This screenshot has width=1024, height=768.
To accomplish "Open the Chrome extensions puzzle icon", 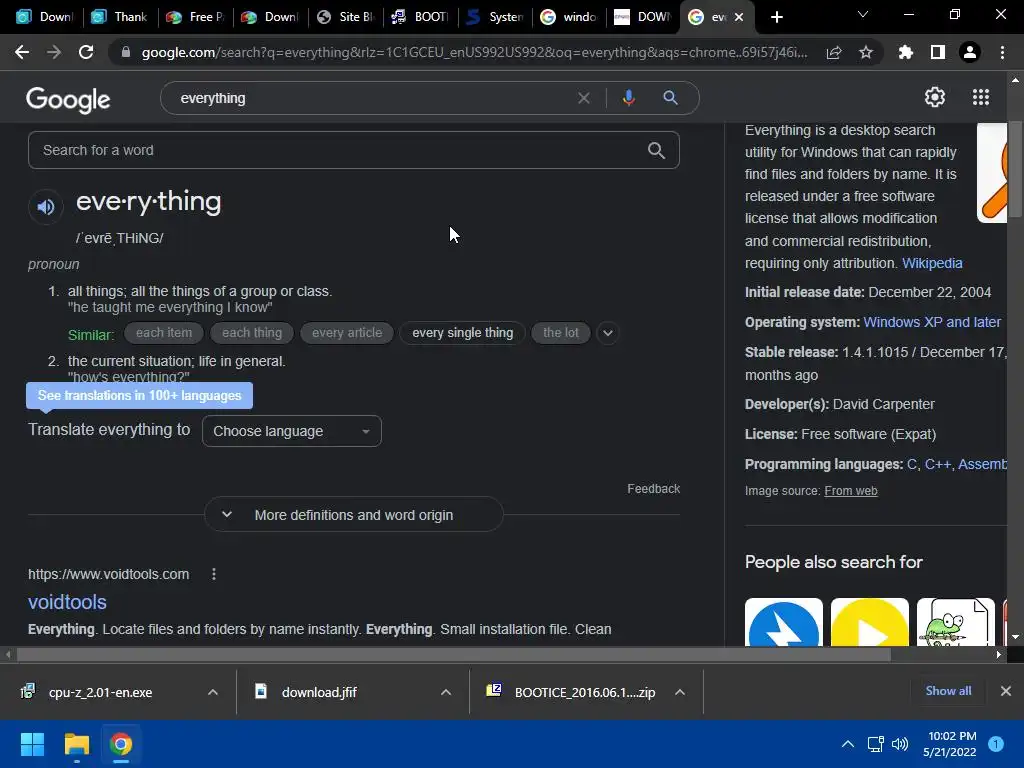I will [906, 52].
